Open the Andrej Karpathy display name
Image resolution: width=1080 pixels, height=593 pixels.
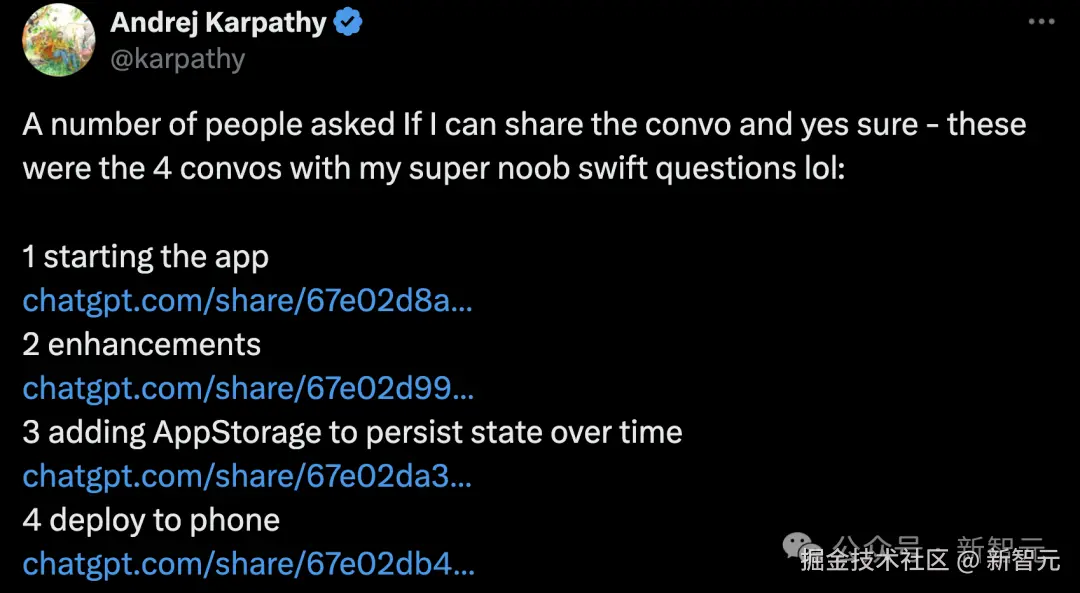[218, 23]
